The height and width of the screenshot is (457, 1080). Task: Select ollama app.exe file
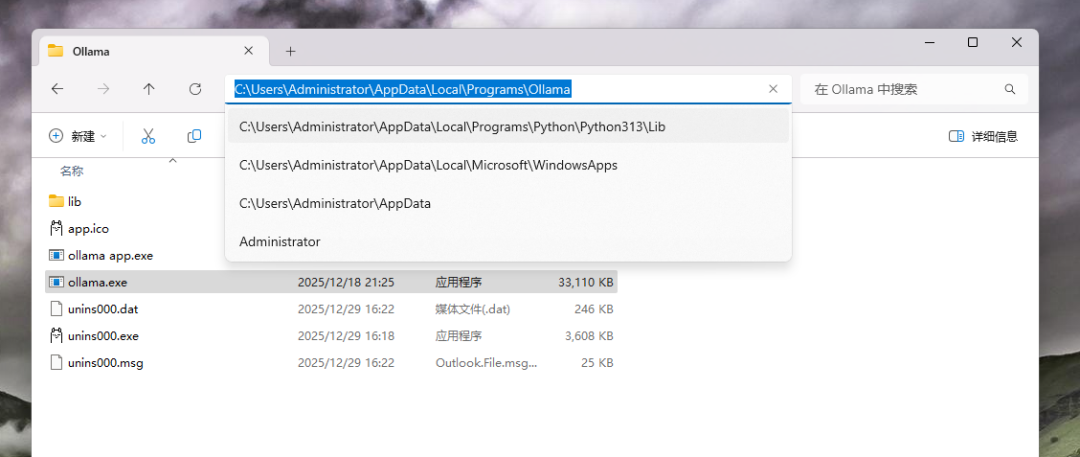[x=110, y=255]
